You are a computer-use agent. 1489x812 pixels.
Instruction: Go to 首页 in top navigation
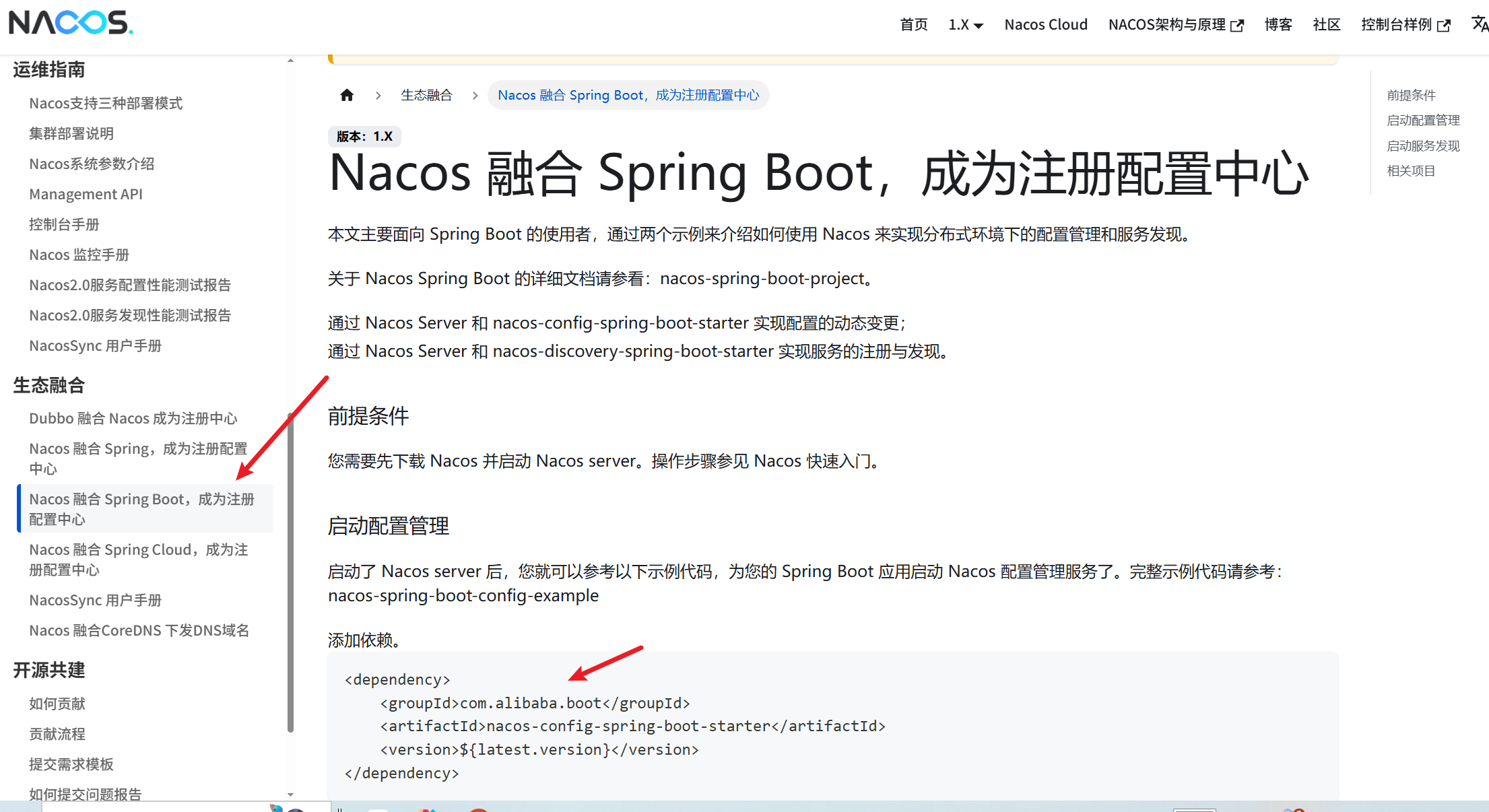pos(914,25)
